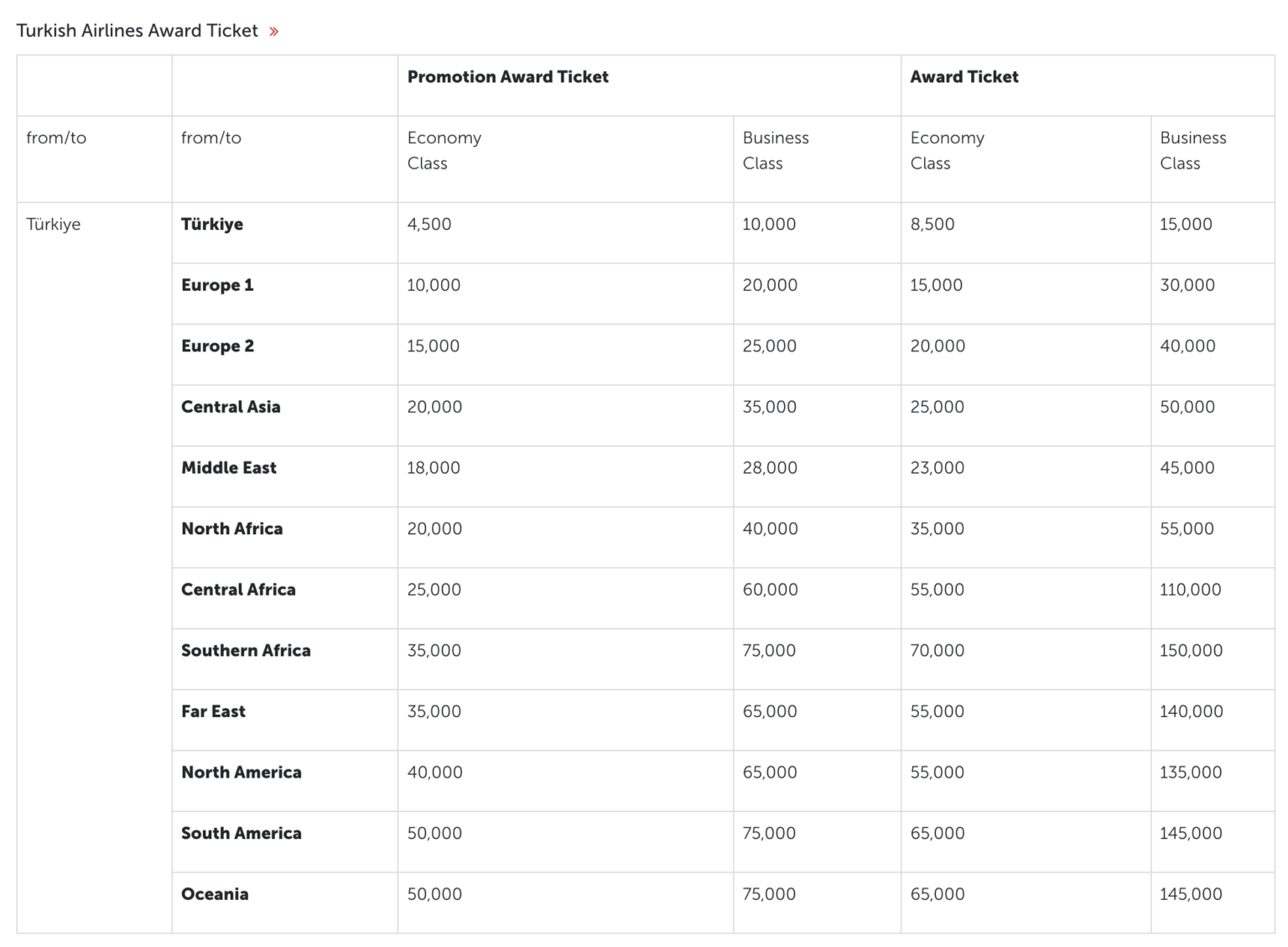Select the Central Asia row header
Viewport: 1288px width, 947px height.
click(231, 406)
